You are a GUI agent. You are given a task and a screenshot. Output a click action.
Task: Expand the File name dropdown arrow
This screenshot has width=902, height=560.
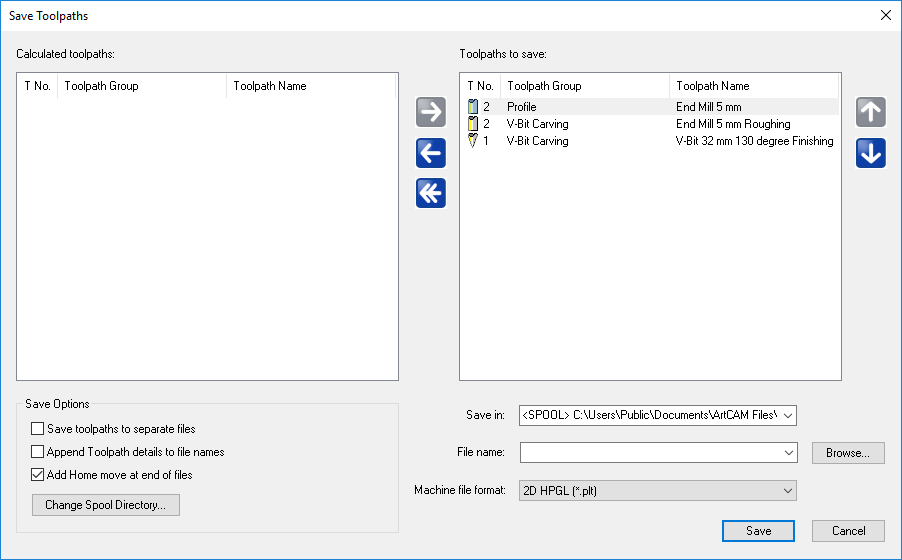pos(789,453)
